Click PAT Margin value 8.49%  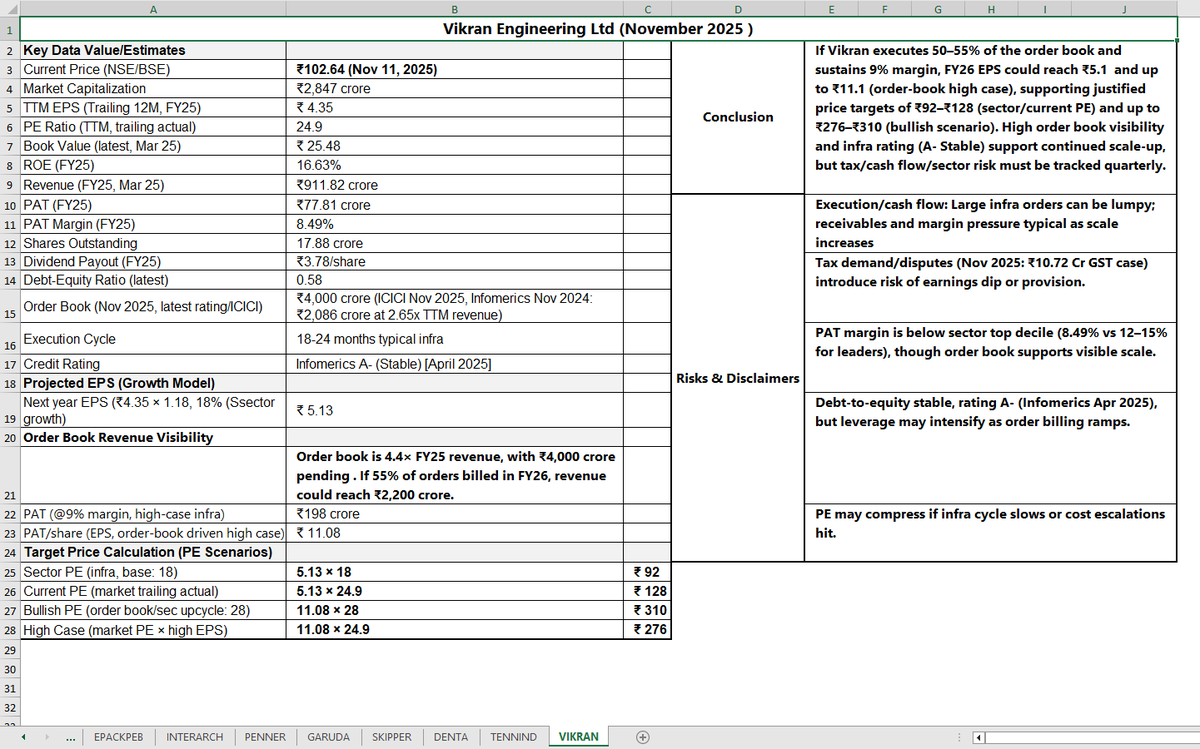(454, 223)
